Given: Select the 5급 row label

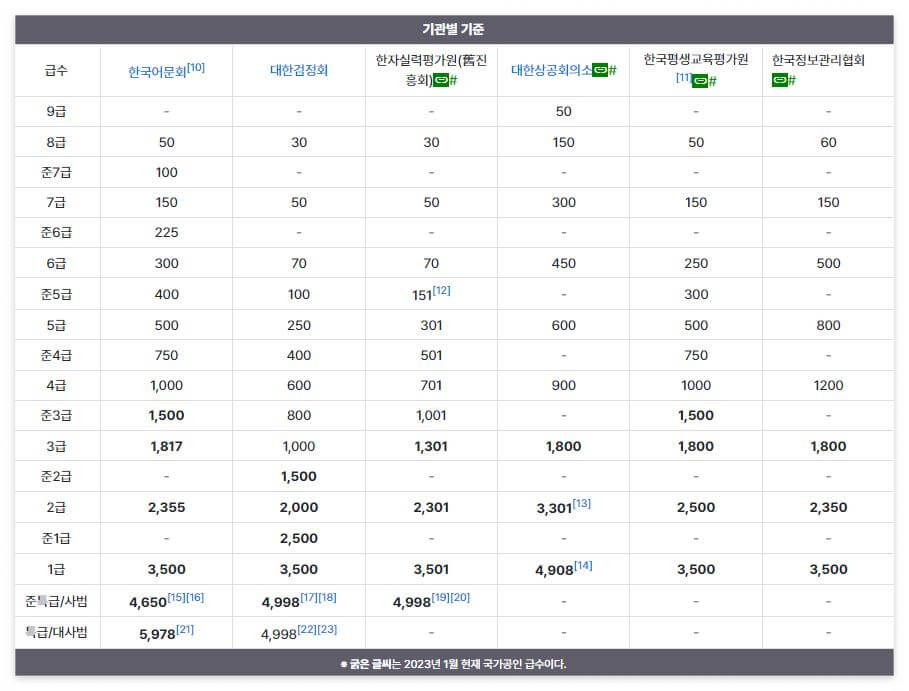Looking at the screenshot, I should pyautogui.click(x=56, y=325).
